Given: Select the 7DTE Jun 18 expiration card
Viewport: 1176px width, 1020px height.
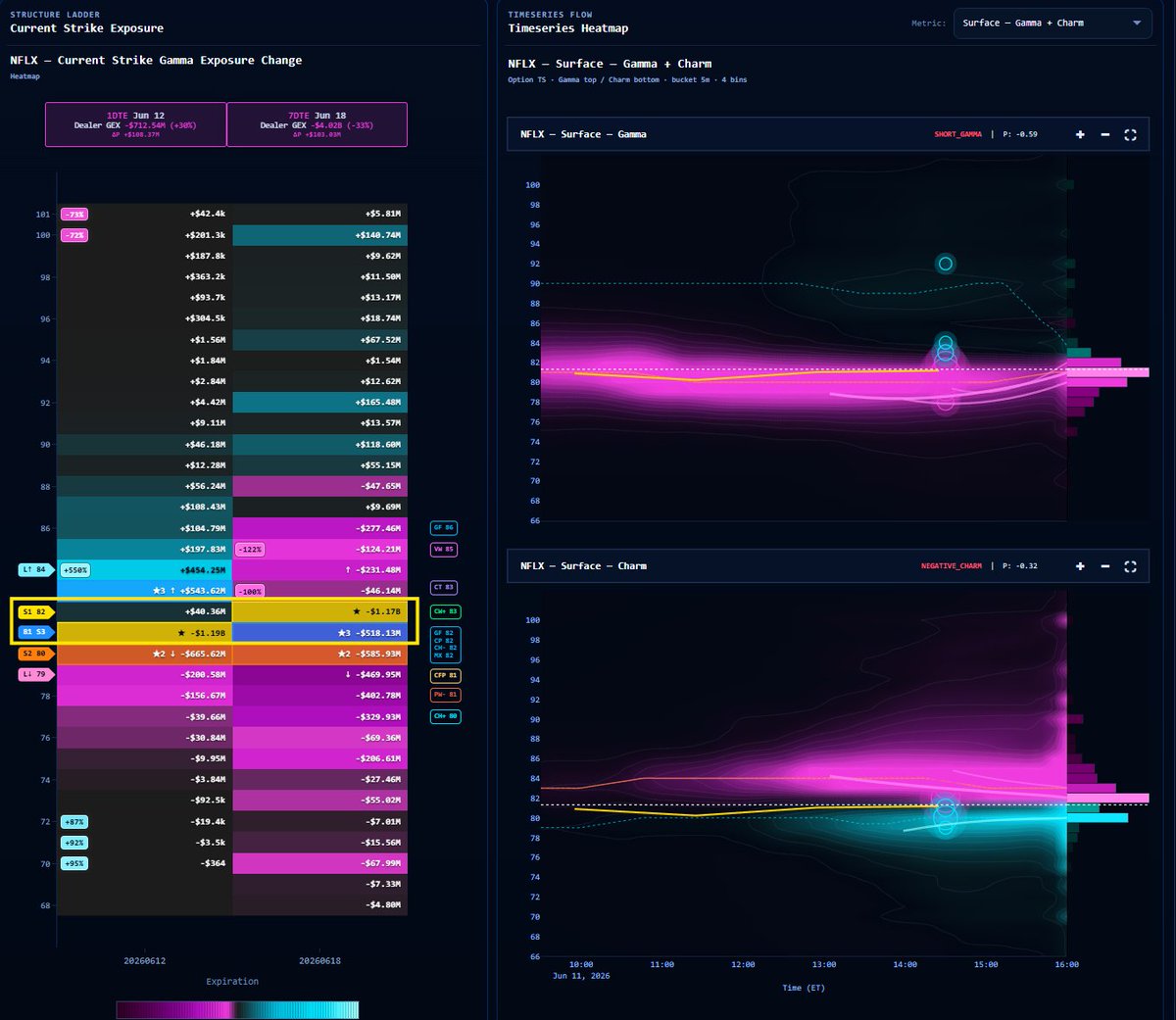Looking at the screenshot, I should point(318,124).
